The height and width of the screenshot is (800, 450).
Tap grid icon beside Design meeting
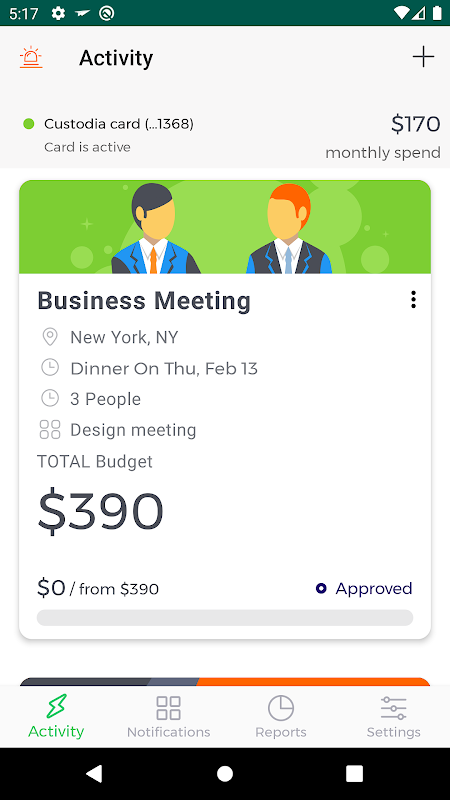(49, 430)
